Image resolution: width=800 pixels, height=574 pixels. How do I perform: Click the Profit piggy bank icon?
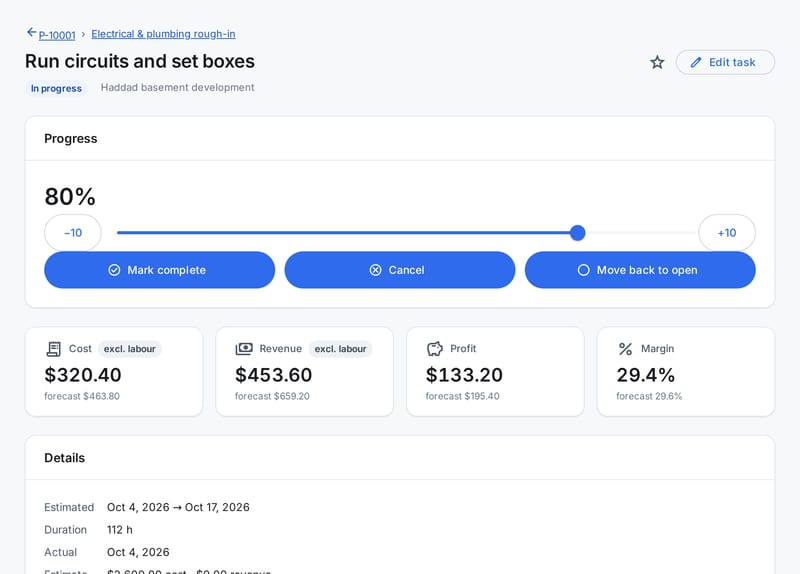click(x=435, y=349)
